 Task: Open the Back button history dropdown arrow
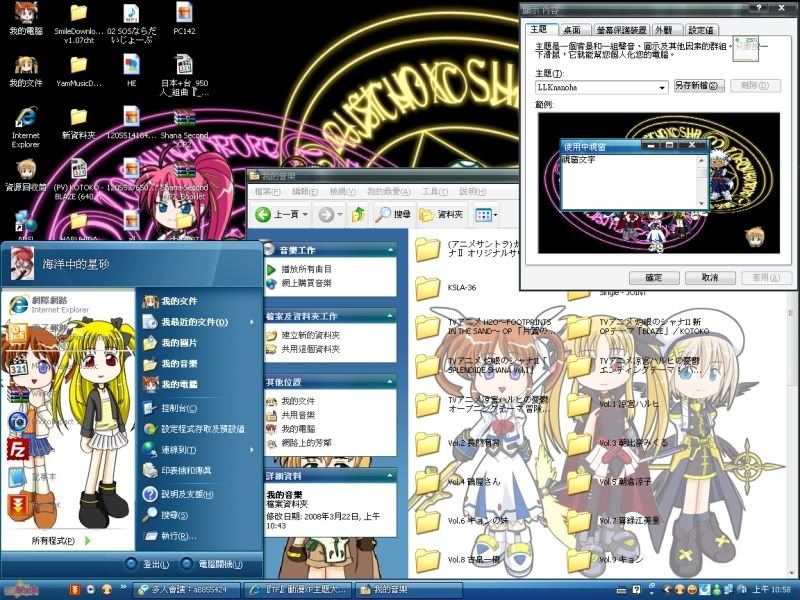click(305, 215)
